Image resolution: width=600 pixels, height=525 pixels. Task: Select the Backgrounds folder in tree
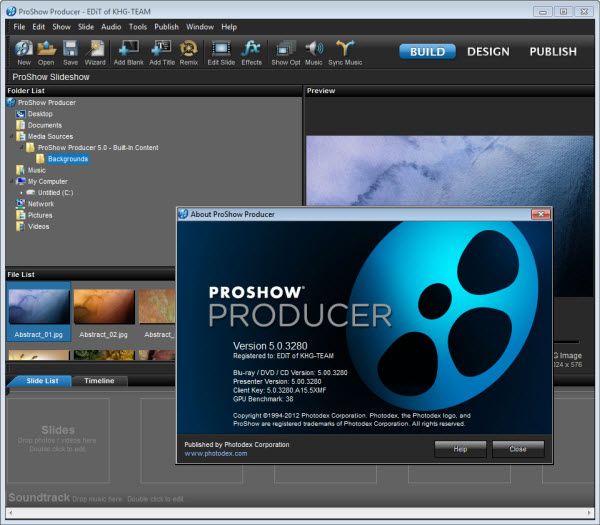click(x=68, y=159)
